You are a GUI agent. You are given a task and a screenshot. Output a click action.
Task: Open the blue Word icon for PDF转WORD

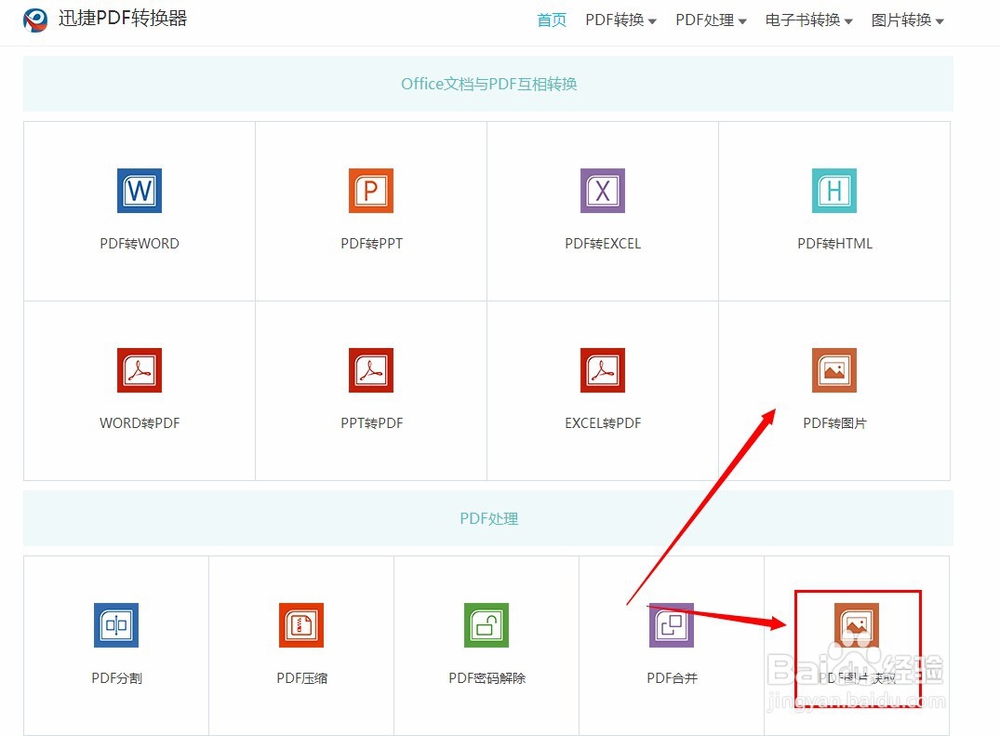click(139, 190)
